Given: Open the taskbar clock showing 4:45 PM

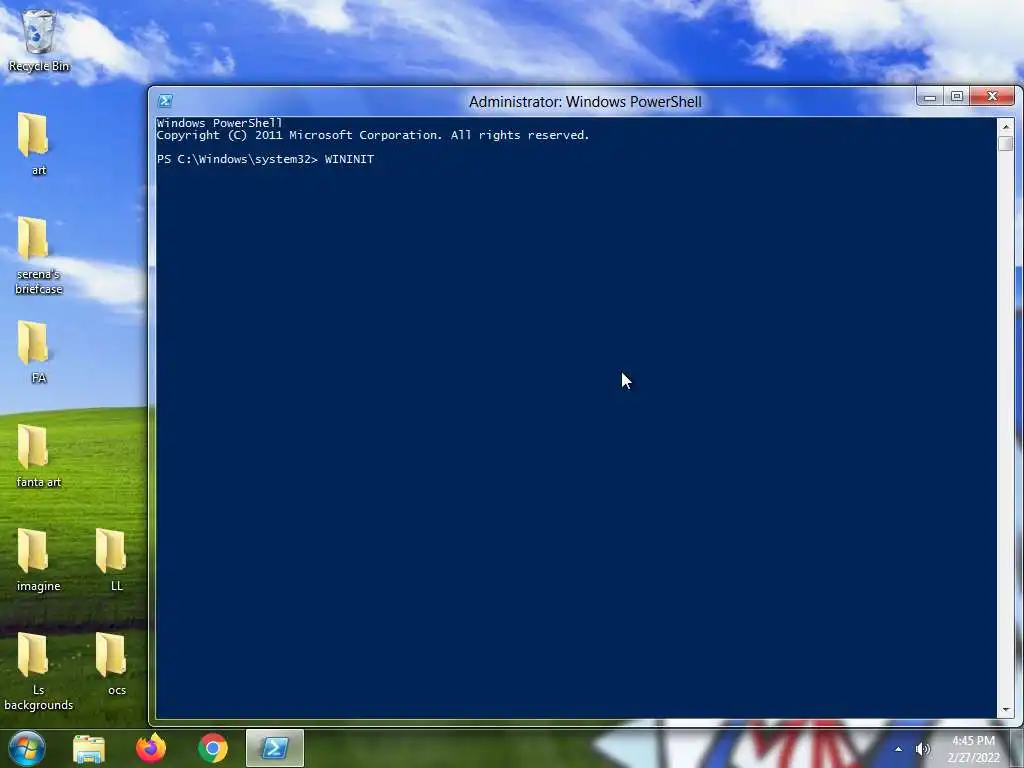Looking at the screenshot, I should [973, 749].
